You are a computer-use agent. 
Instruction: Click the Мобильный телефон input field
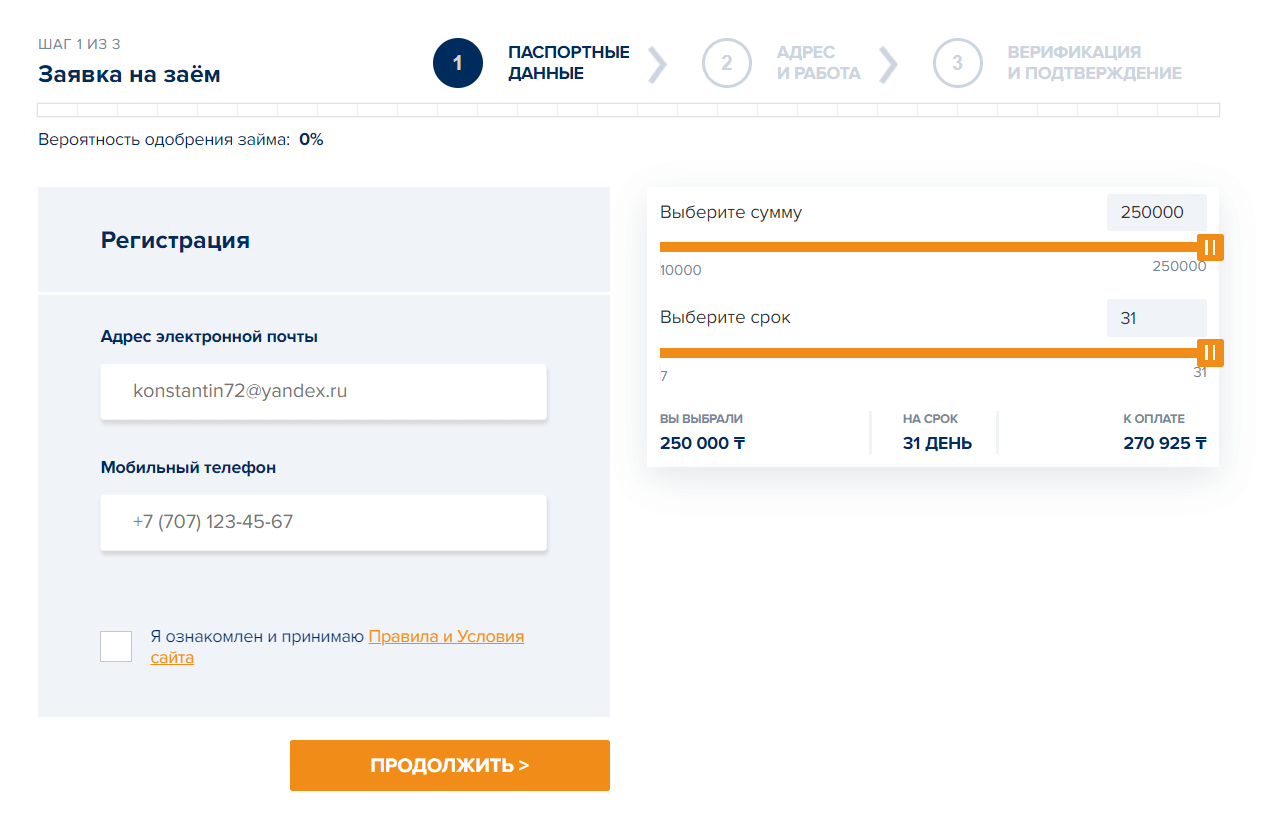[x=323, y=522]
